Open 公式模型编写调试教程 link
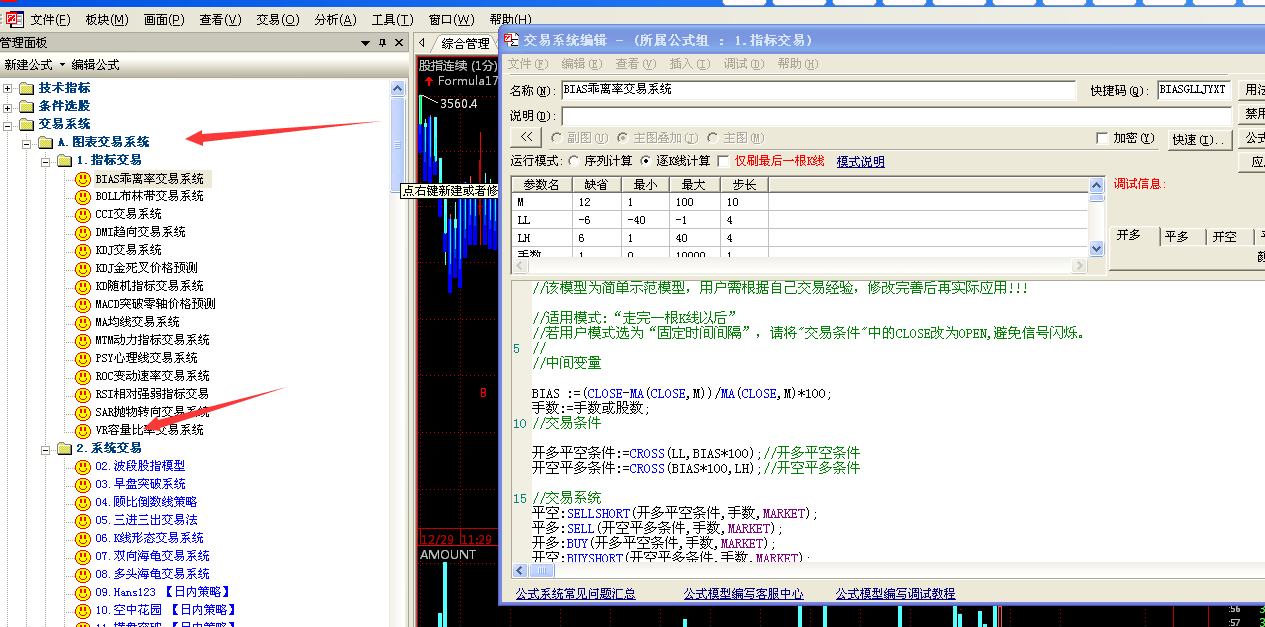 [x=895, y=594]
